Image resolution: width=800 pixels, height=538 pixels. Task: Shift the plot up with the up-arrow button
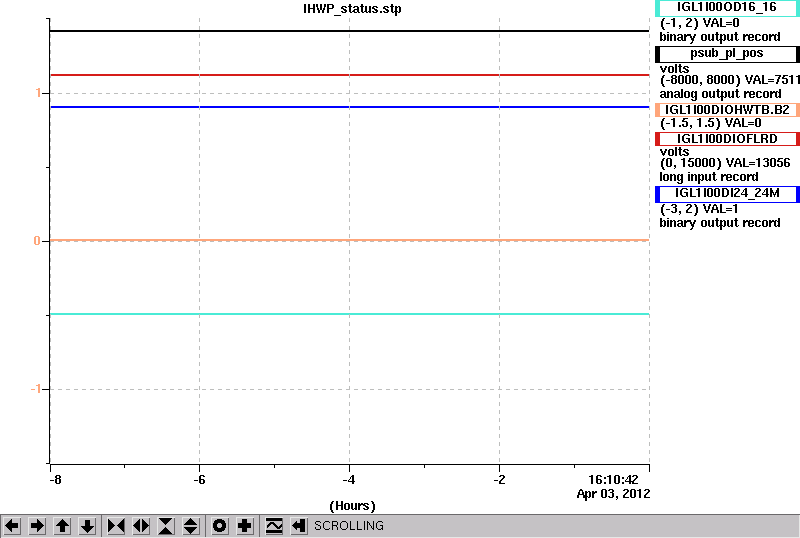[x=62, y=526]
